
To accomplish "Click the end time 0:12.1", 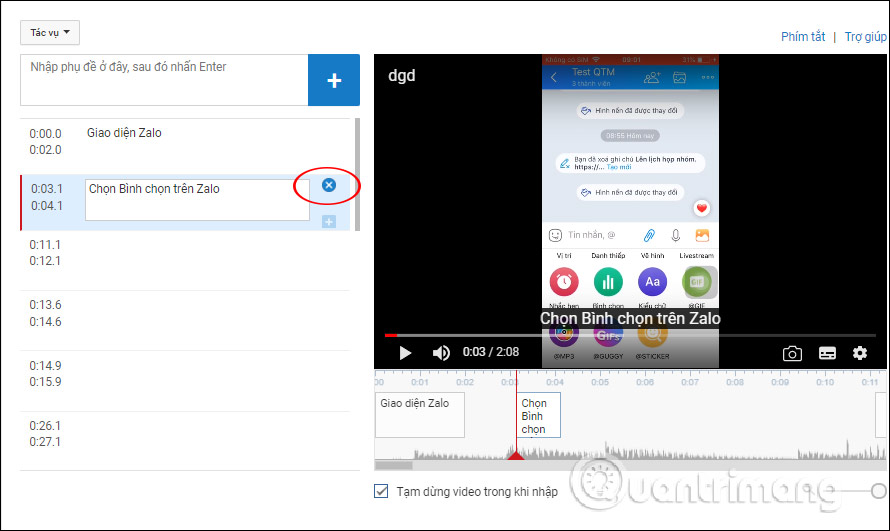I will 45,261.
